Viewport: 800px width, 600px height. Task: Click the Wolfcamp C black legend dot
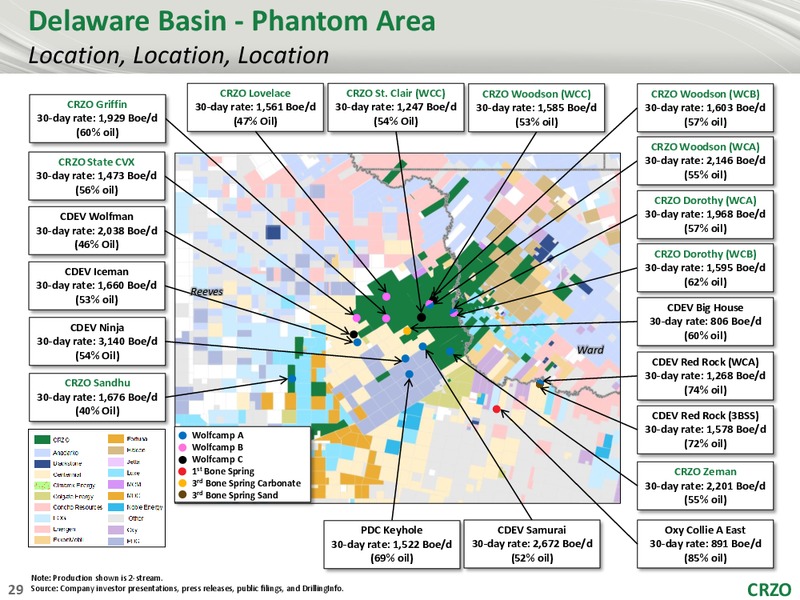tap(183, 459)
